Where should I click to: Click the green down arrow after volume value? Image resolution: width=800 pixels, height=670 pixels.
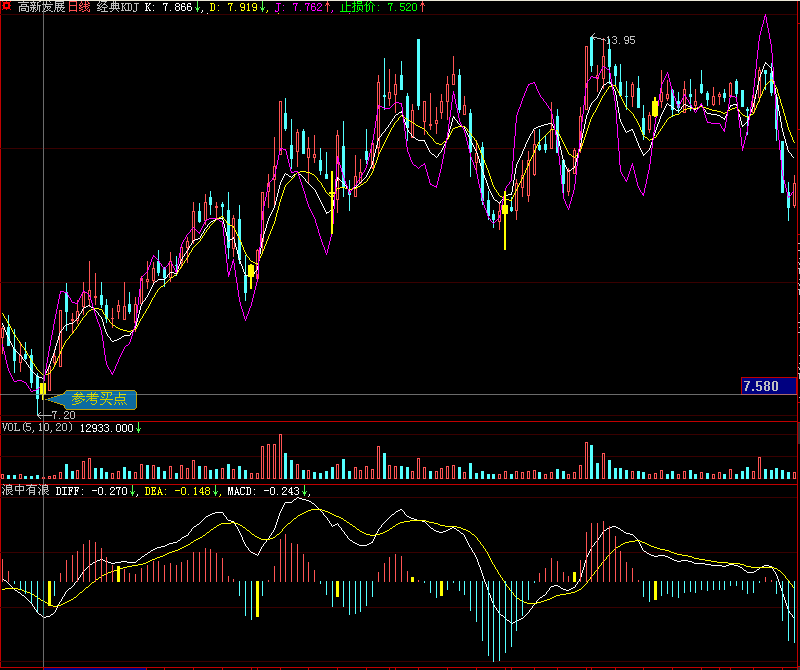(x=138, y=428)
